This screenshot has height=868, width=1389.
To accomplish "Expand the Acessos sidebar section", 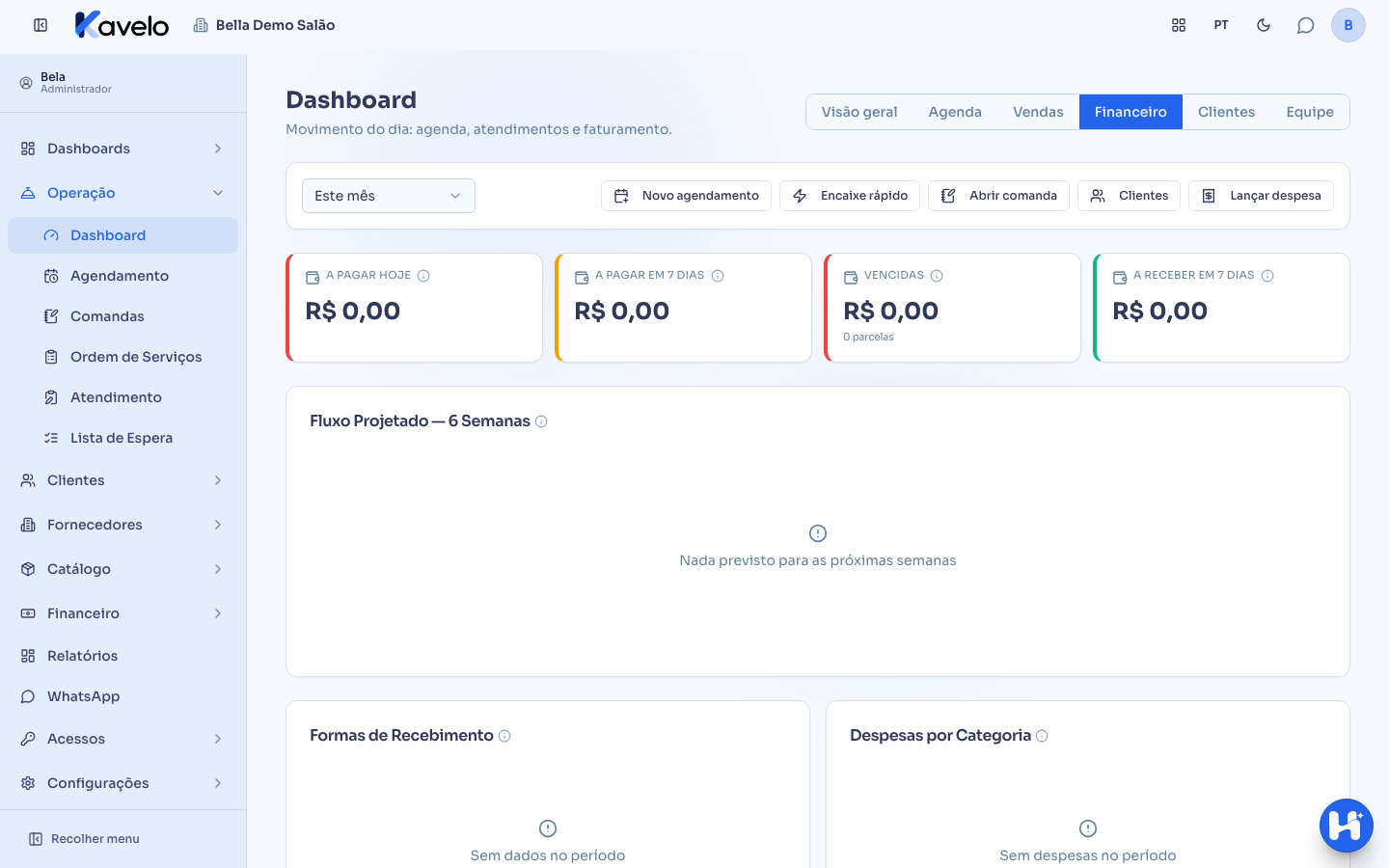I will 123,739.
